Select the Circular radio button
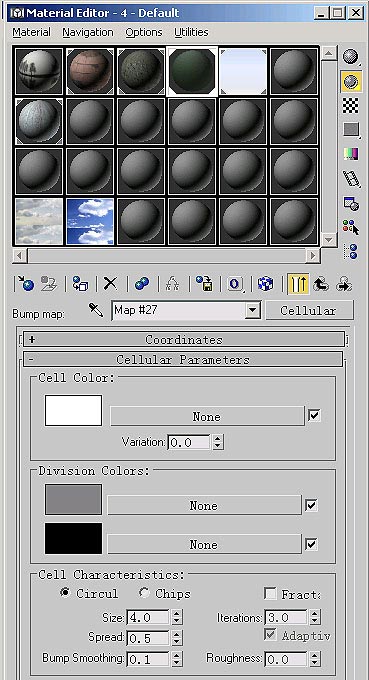The height and width of the screenshot is (680, 369). coord(65,593)
